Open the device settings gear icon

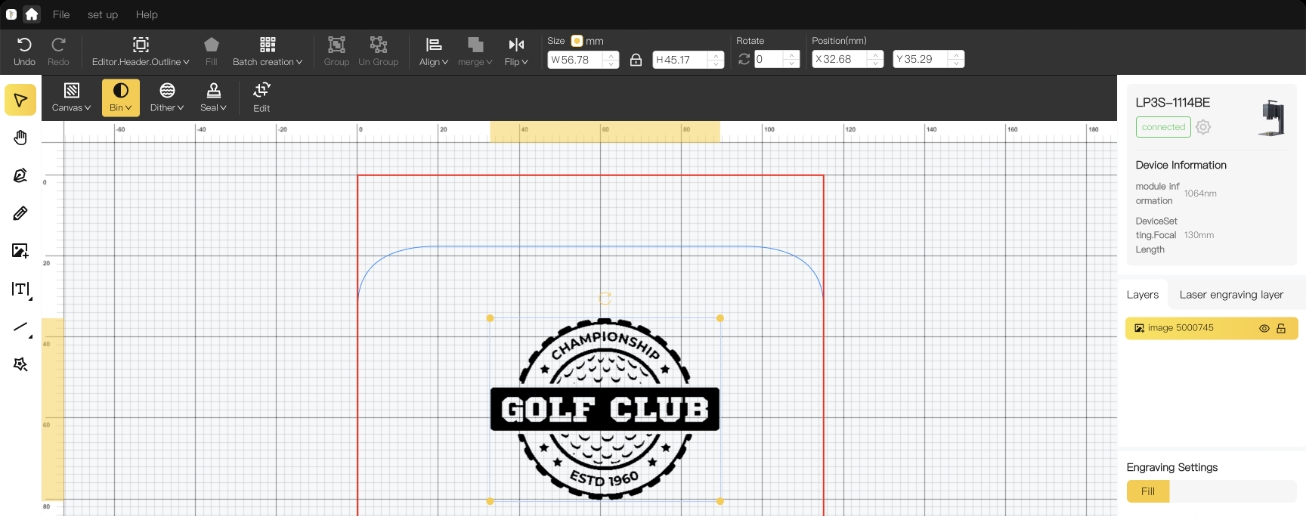[1203, 127]
